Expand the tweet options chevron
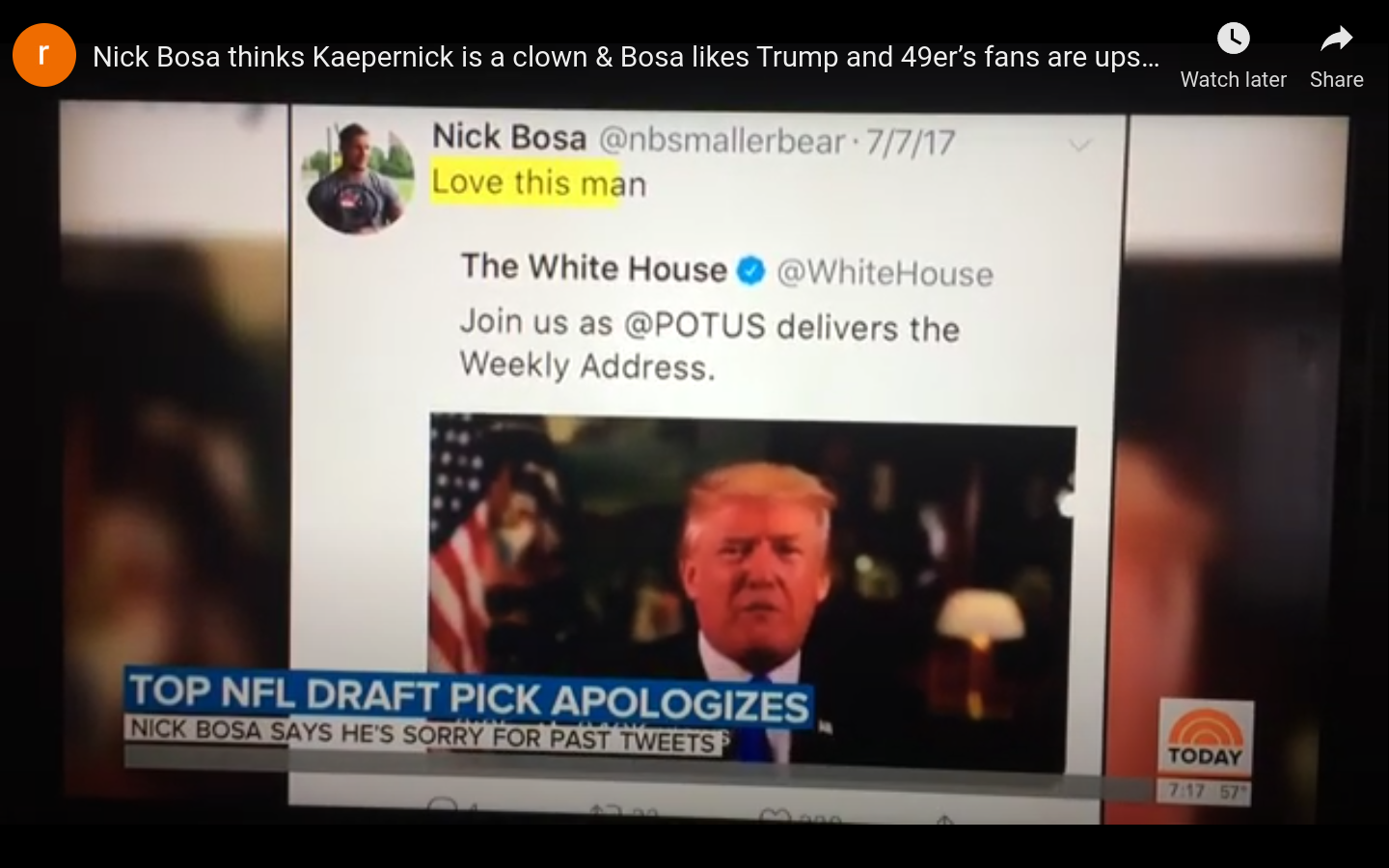 pyautogui.click(x=1079, y=146)
